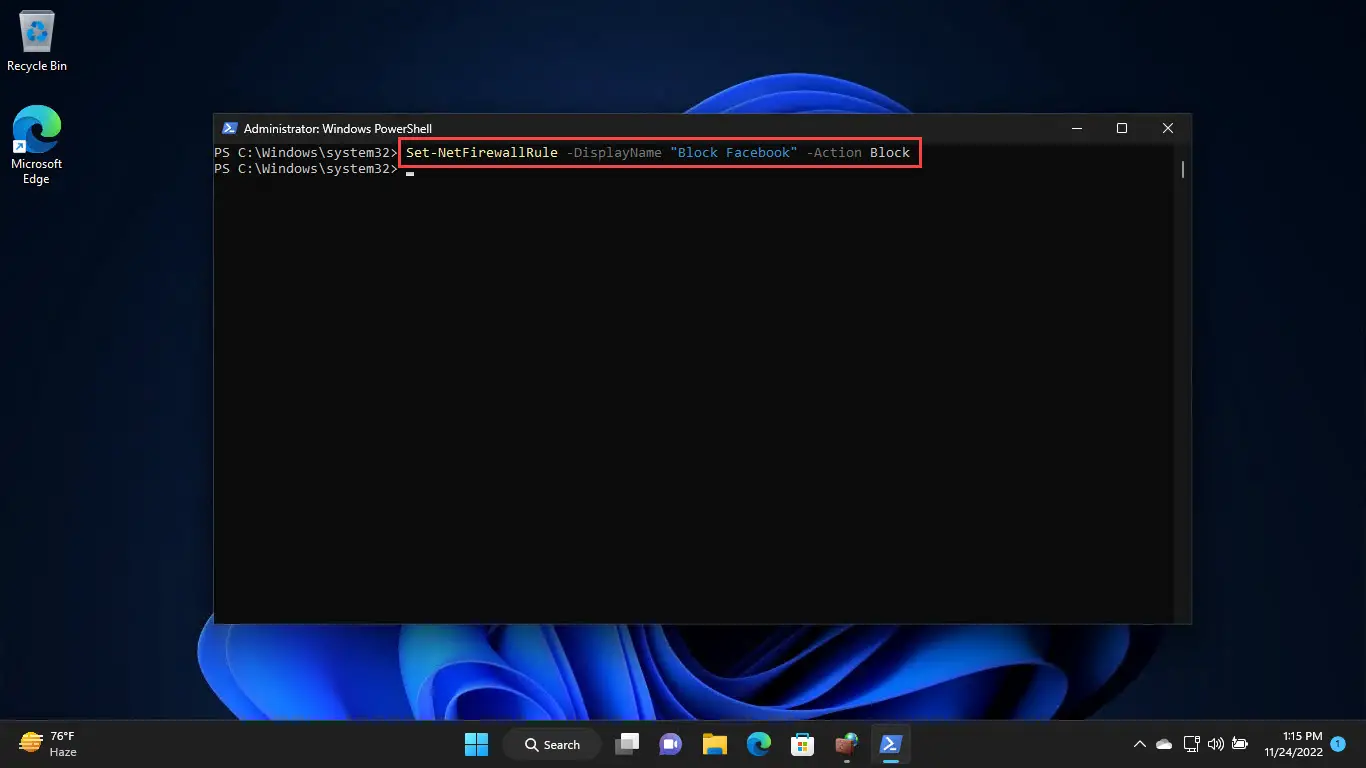
Task: Click the 'Administrator: Windows PowerShell' title text
Action: pos(338,129)
